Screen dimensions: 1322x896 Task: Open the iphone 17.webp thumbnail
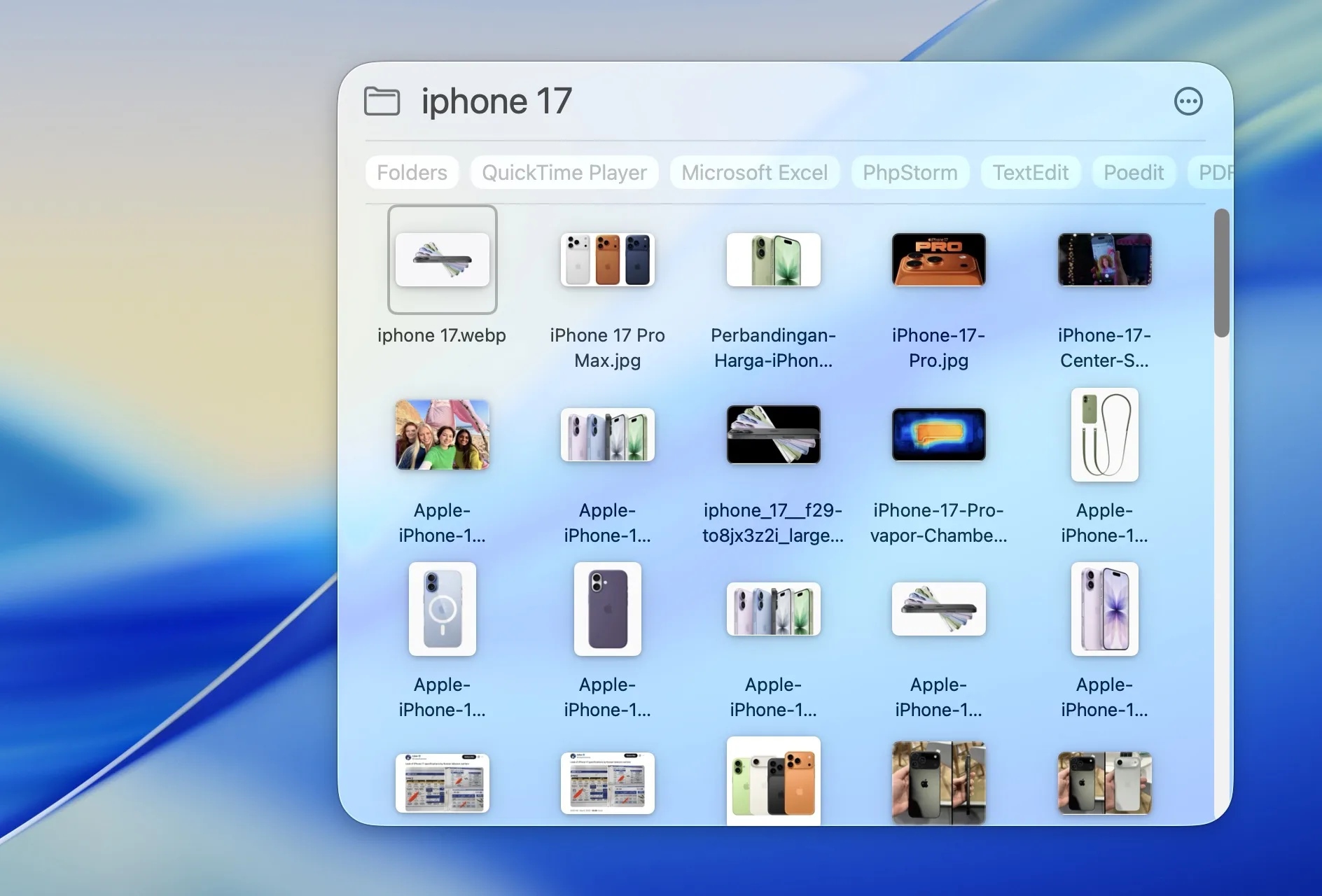(442, 259)
